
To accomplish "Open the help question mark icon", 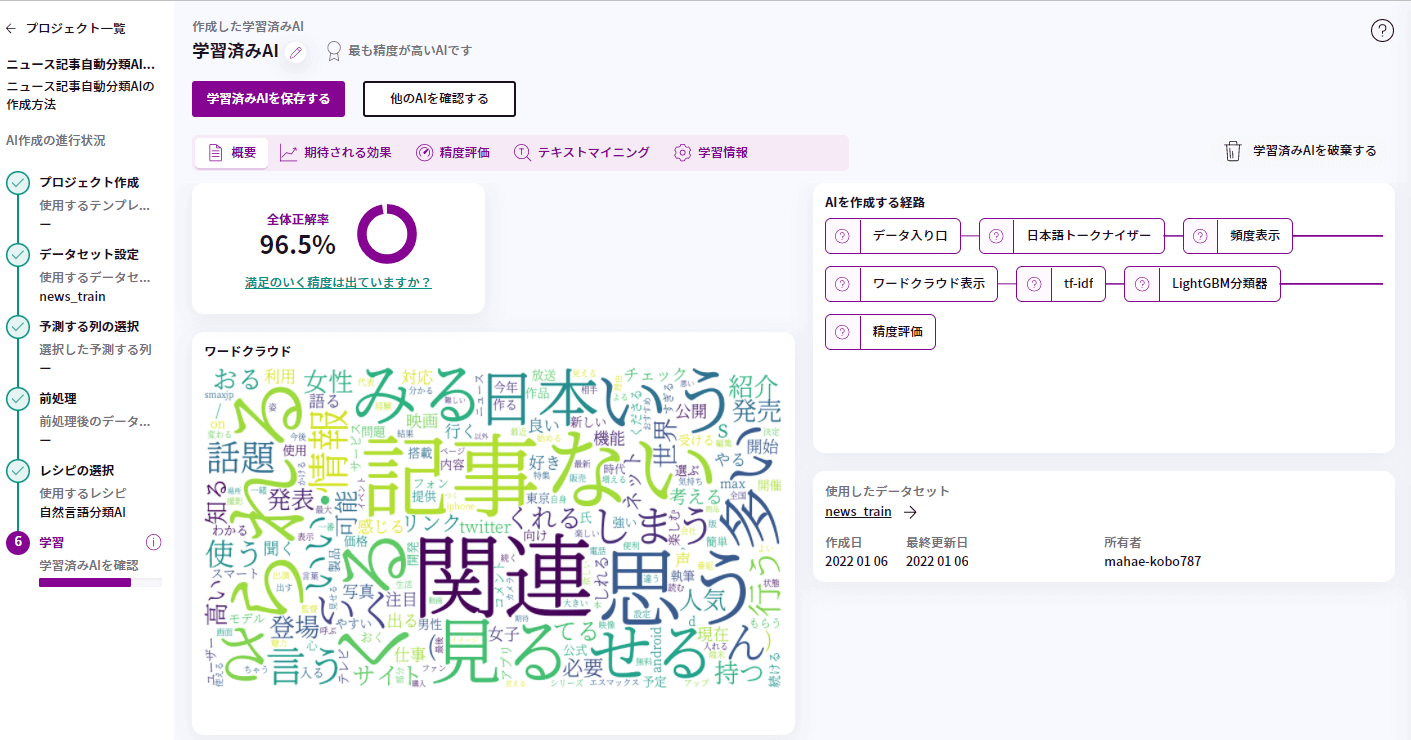I will [1382, 31].
